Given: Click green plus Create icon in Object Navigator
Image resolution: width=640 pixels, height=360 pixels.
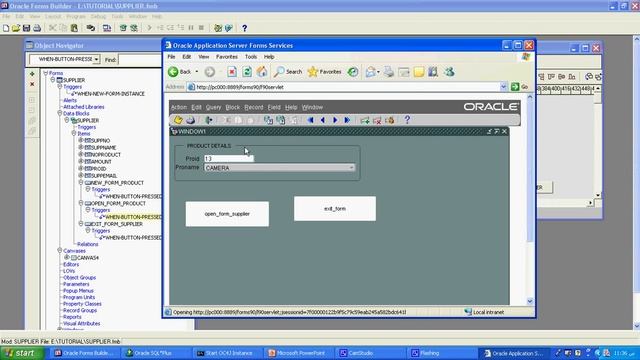Looking at the screenshot, I should click(32, 74).
